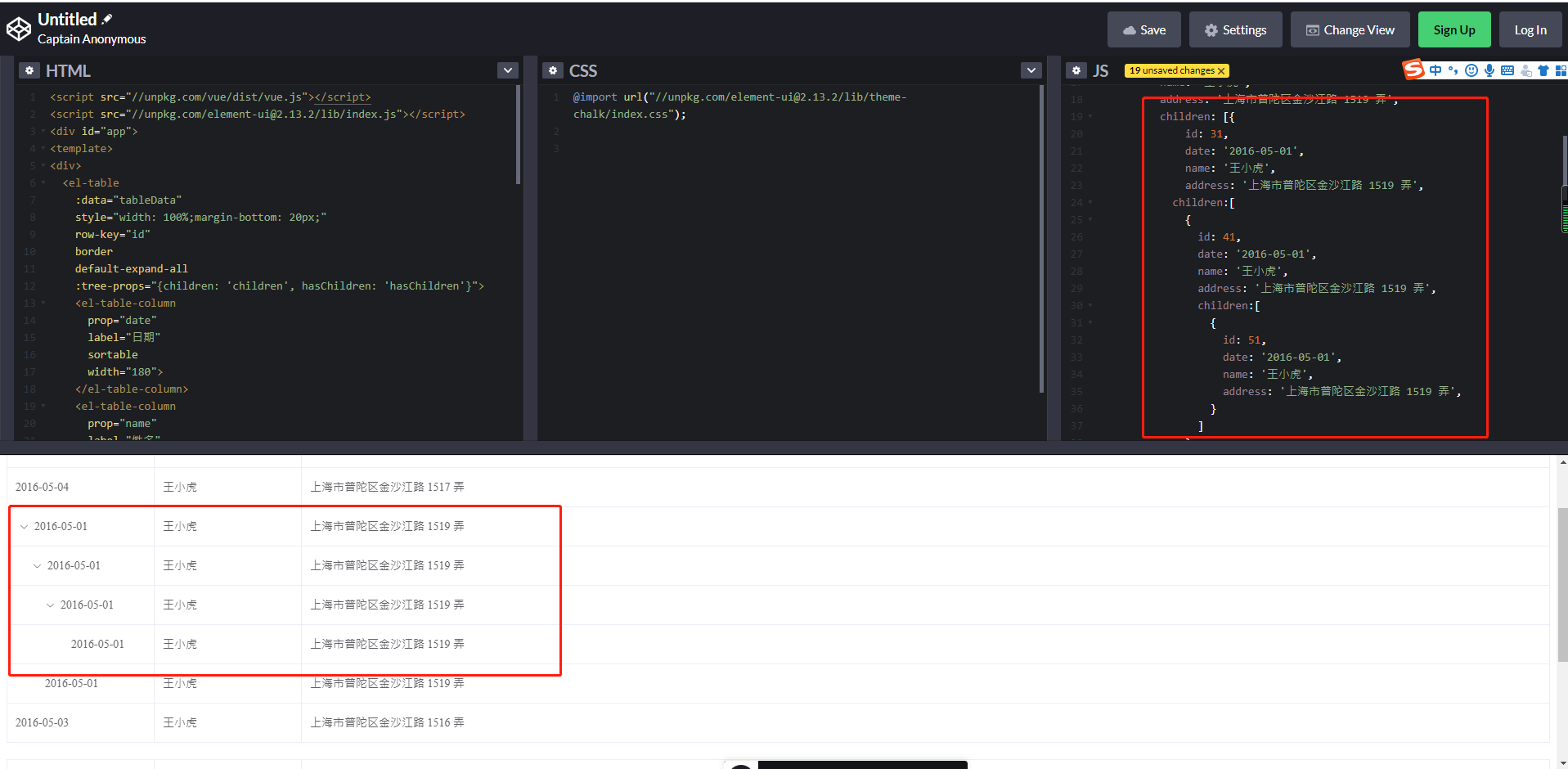
Task: Fold HTML code at line 19 arrow
Action: [x=43, y=406]
